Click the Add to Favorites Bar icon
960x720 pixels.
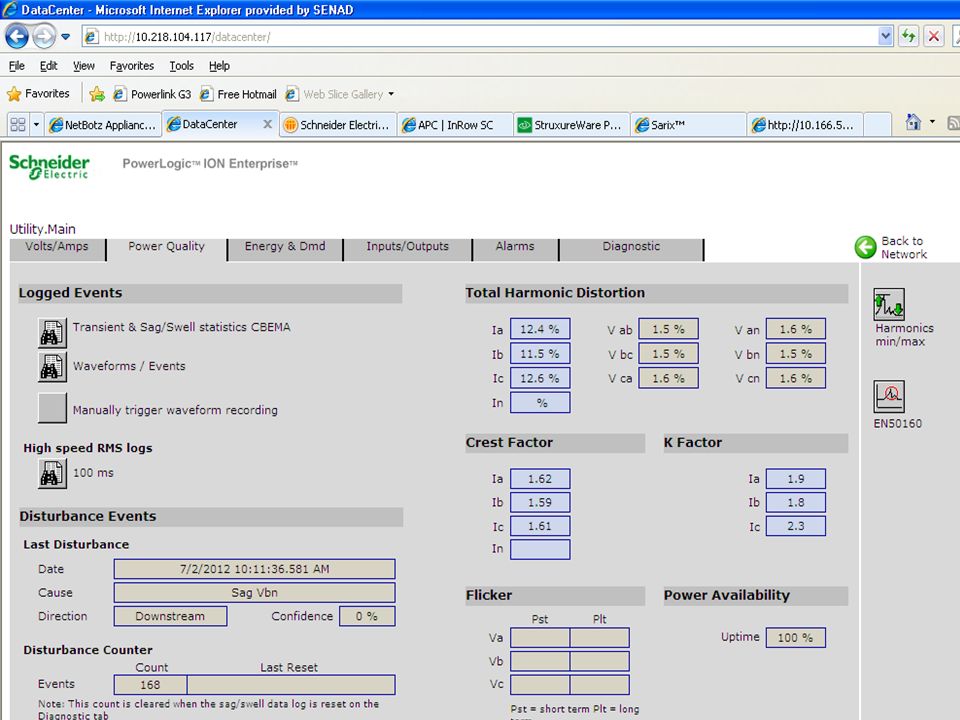[97, 94]
